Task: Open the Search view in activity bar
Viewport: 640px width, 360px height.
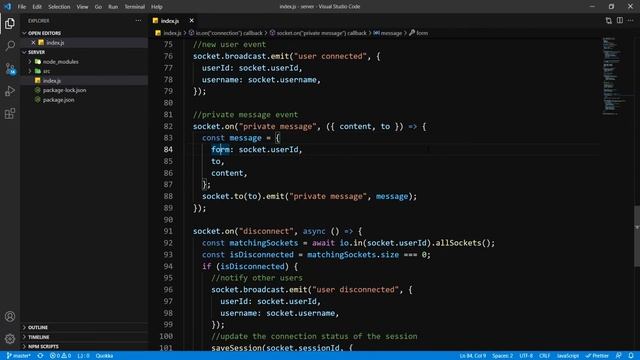Action: (x=10, y=46)
